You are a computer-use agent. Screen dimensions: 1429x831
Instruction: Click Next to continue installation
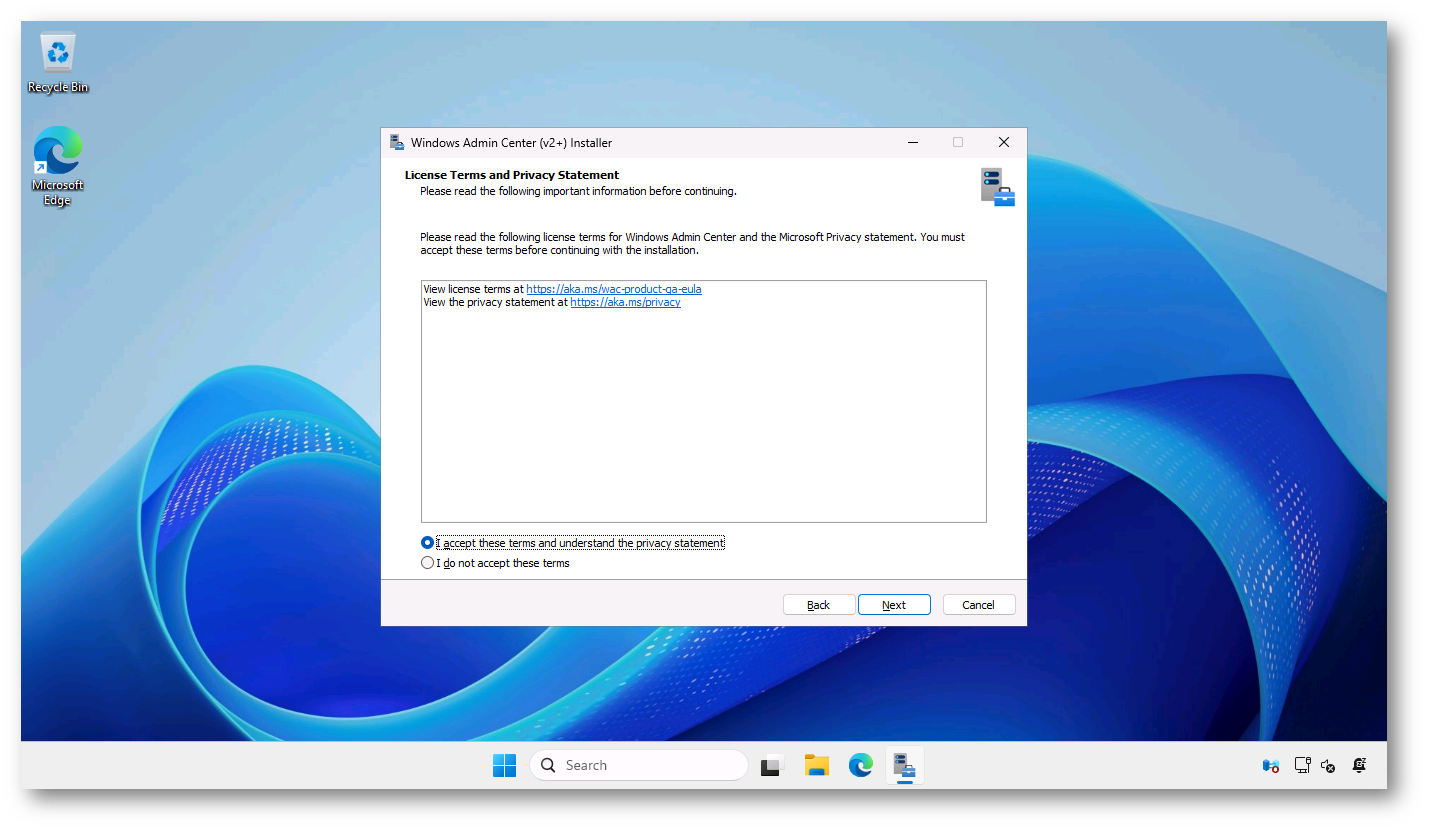click(x=894, y=604)
